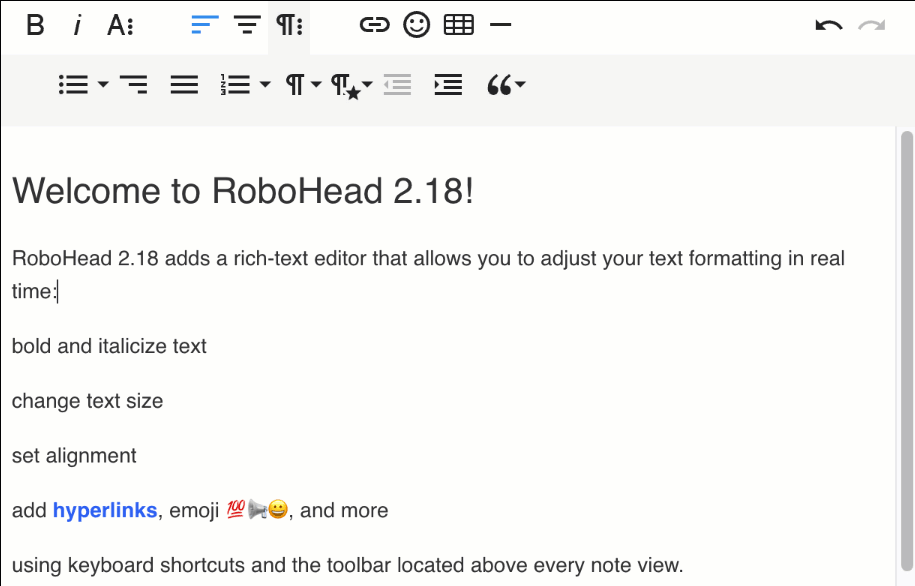This screenshot has height=586, width=915.
Task: Open the paragraph style star dropdown
Action: point(351,86)
